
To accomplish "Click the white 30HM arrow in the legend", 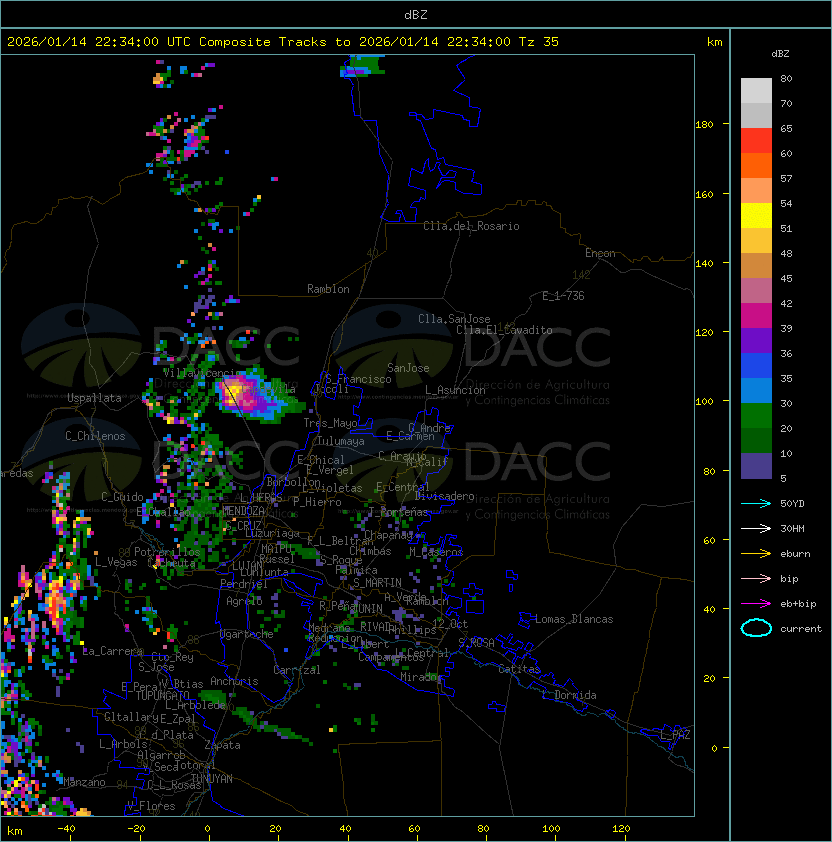I will [756, 529].
